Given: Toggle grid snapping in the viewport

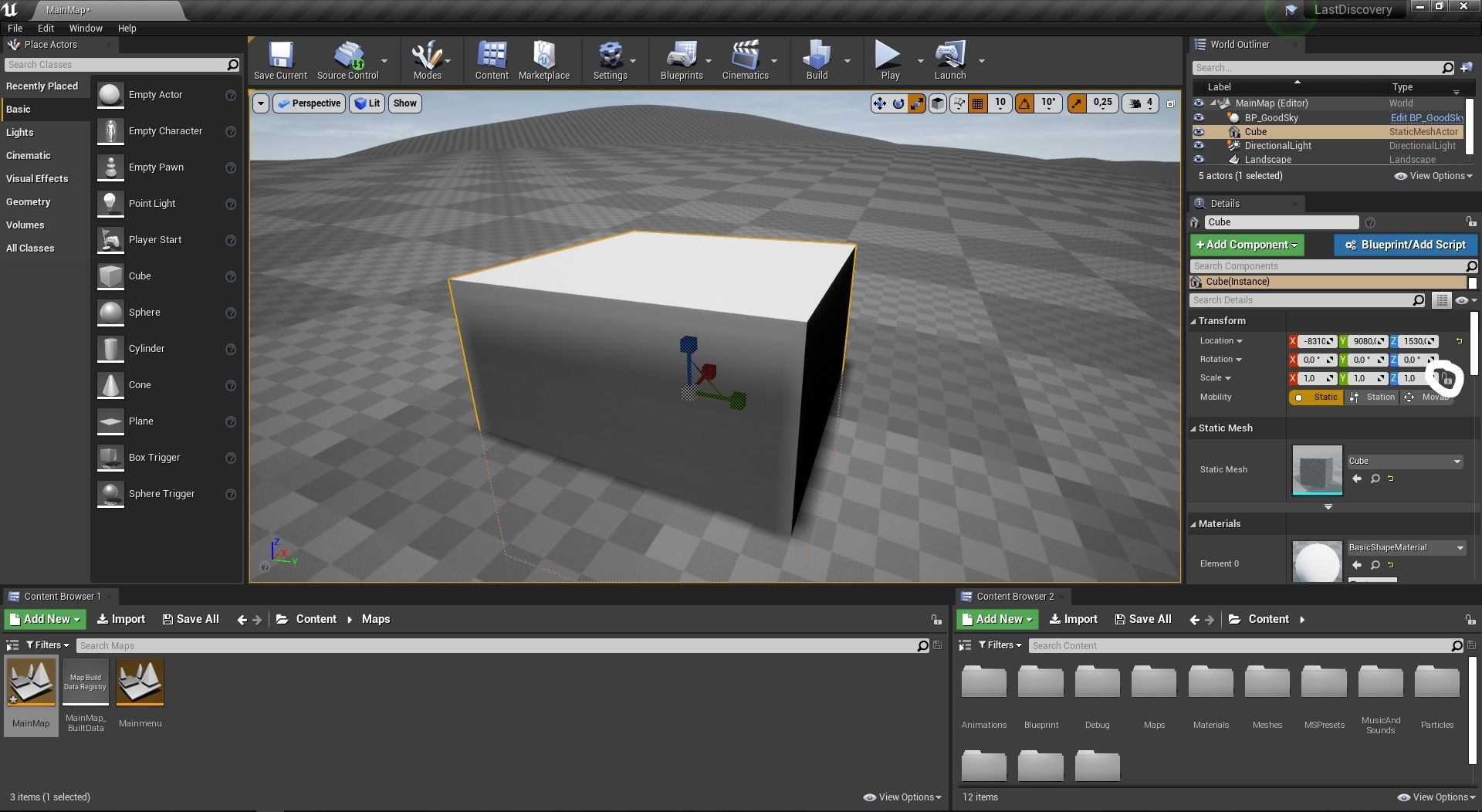Looking at the screenshot, I should [977, 103].
